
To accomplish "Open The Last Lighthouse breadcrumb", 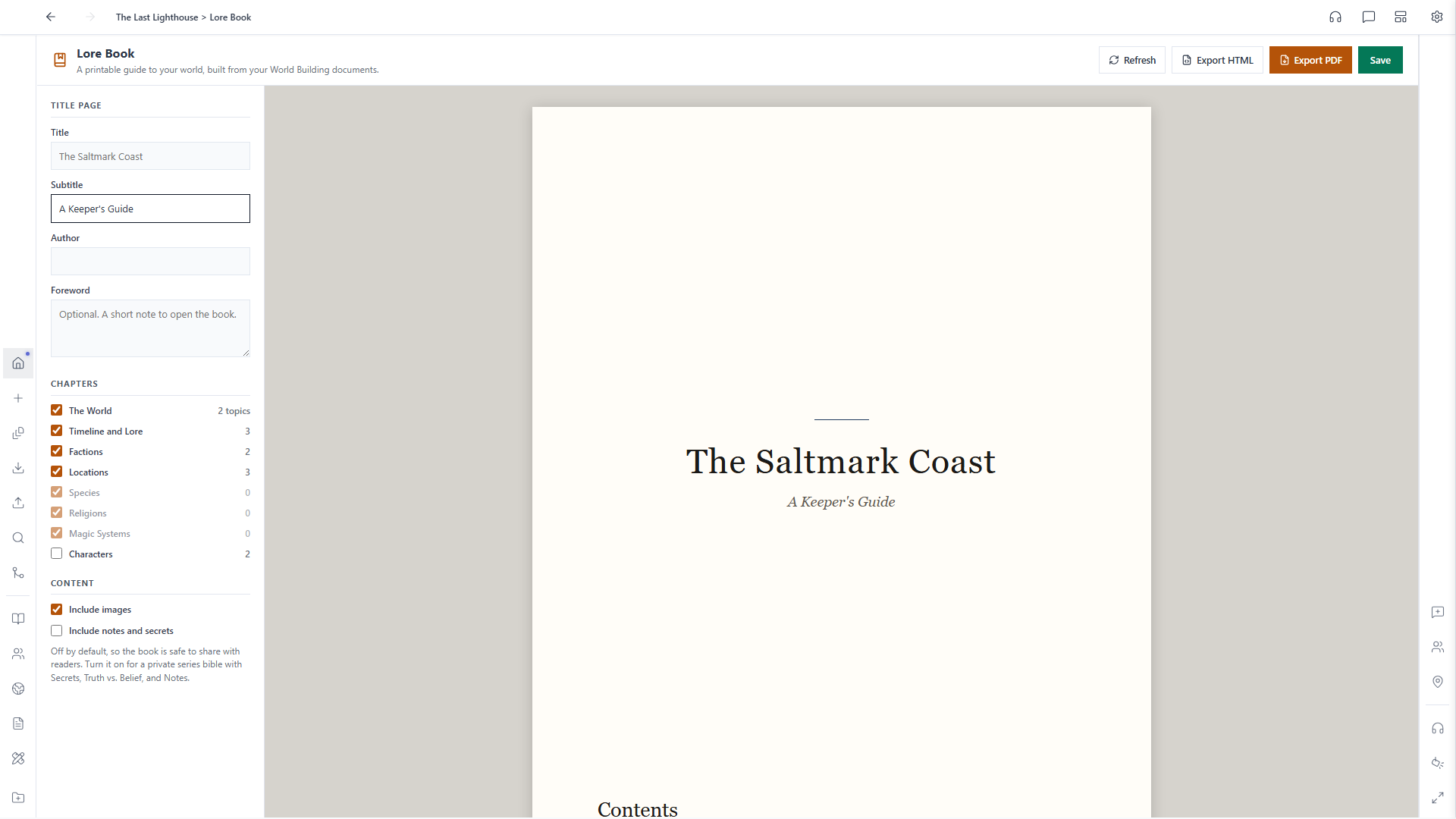I will tap(157, 17).
